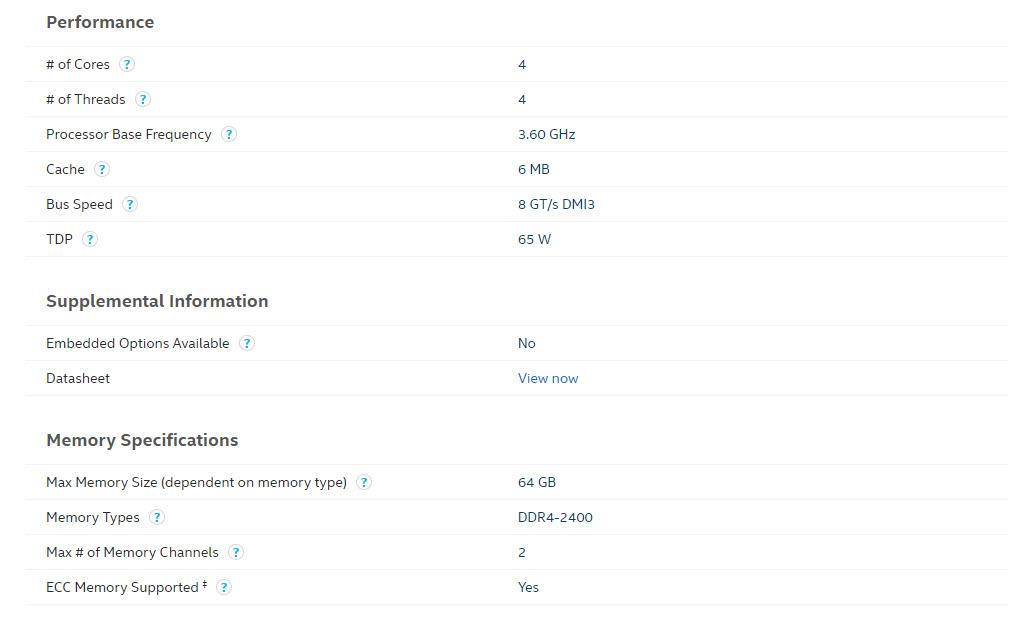The image size is (1019, 618).
Task: Click the help icon next to Bus Speed
Action: 129,204
